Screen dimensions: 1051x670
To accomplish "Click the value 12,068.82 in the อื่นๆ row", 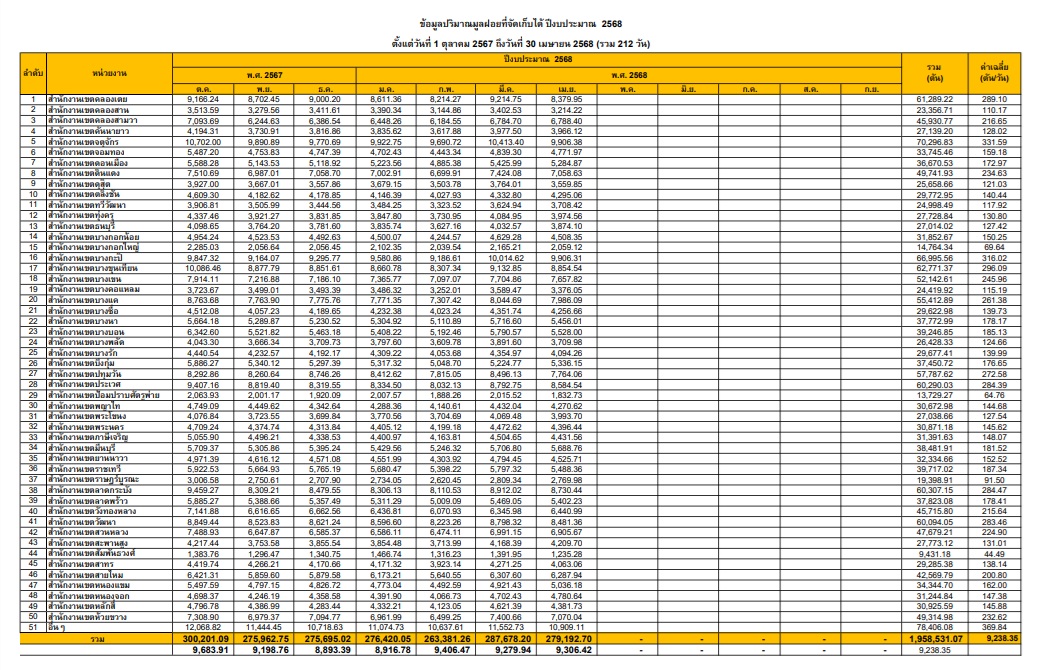I will coord(202,628).
